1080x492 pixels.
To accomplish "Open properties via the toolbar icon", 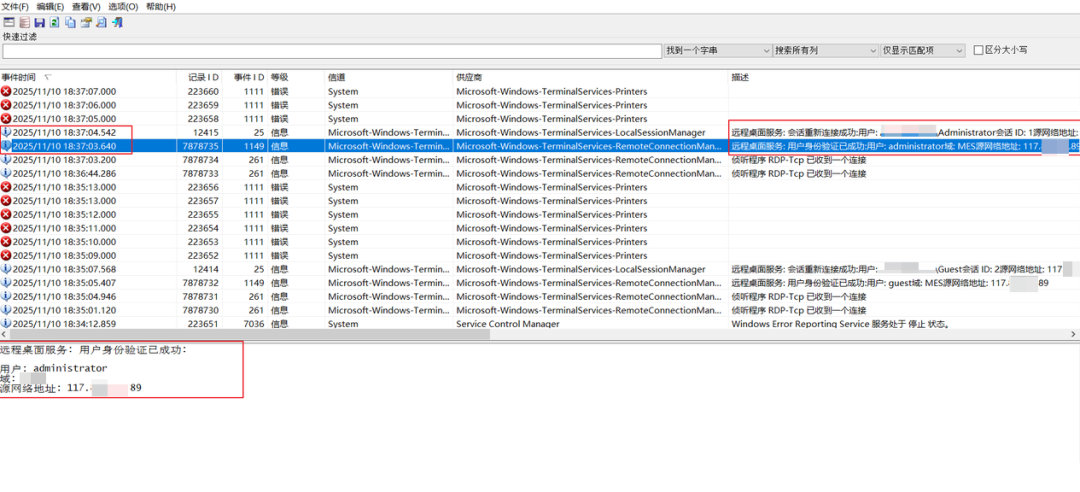I will point(86,22).
